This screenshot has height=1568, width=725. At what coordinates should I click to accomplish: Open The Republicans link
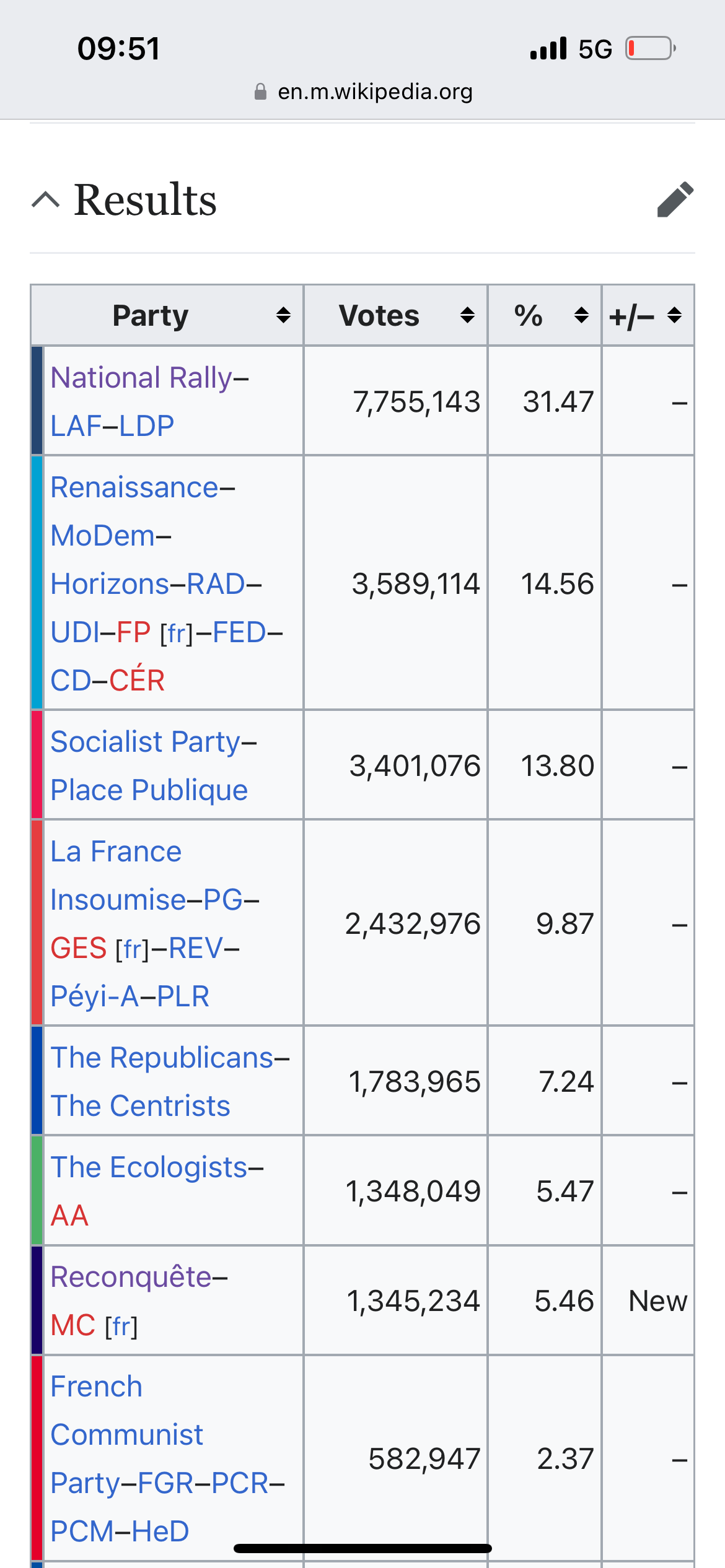(162, 1058)
